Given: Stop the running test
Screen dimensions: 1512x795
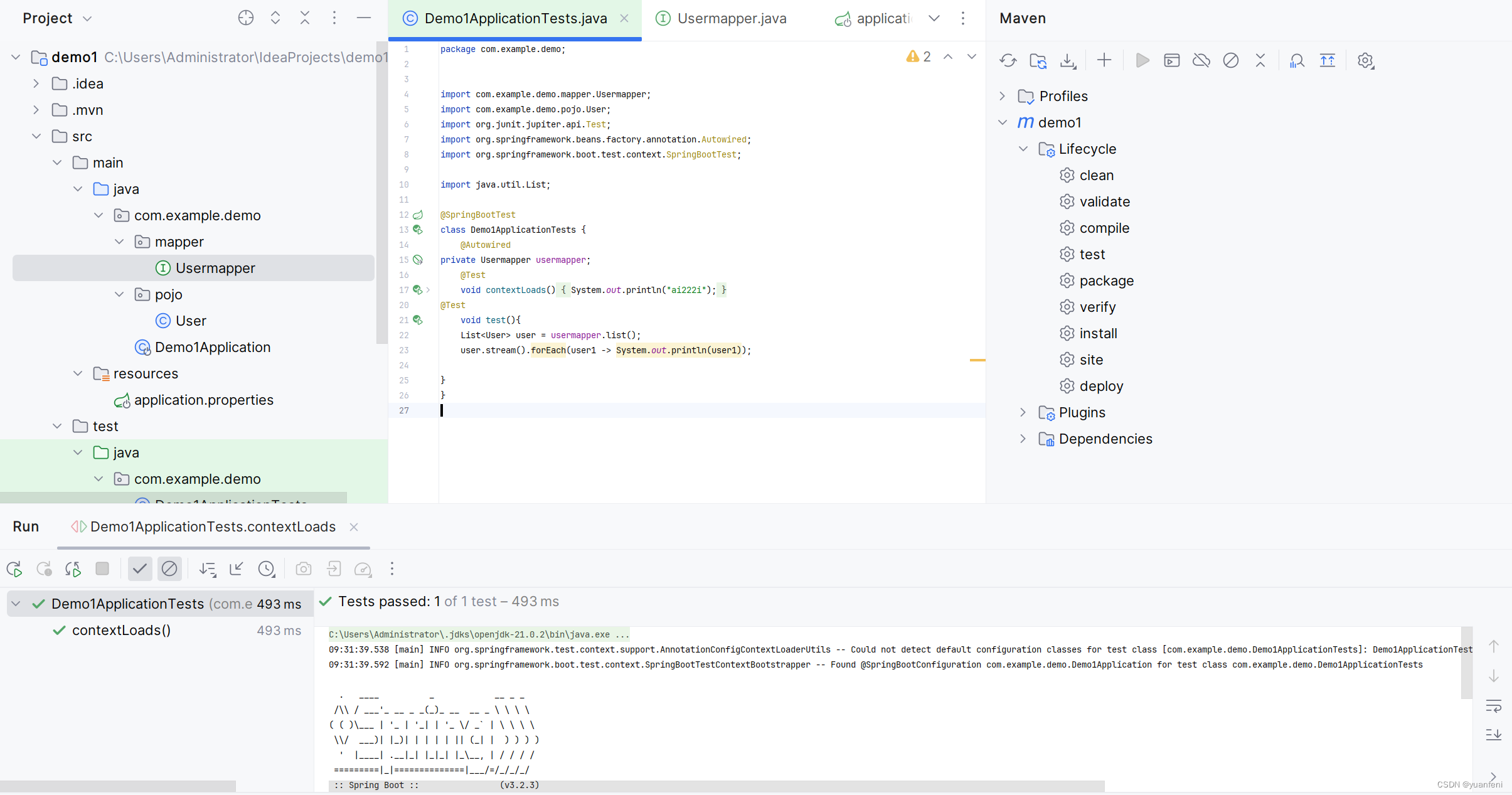Looking at the screenshot, I should point(102,569).
